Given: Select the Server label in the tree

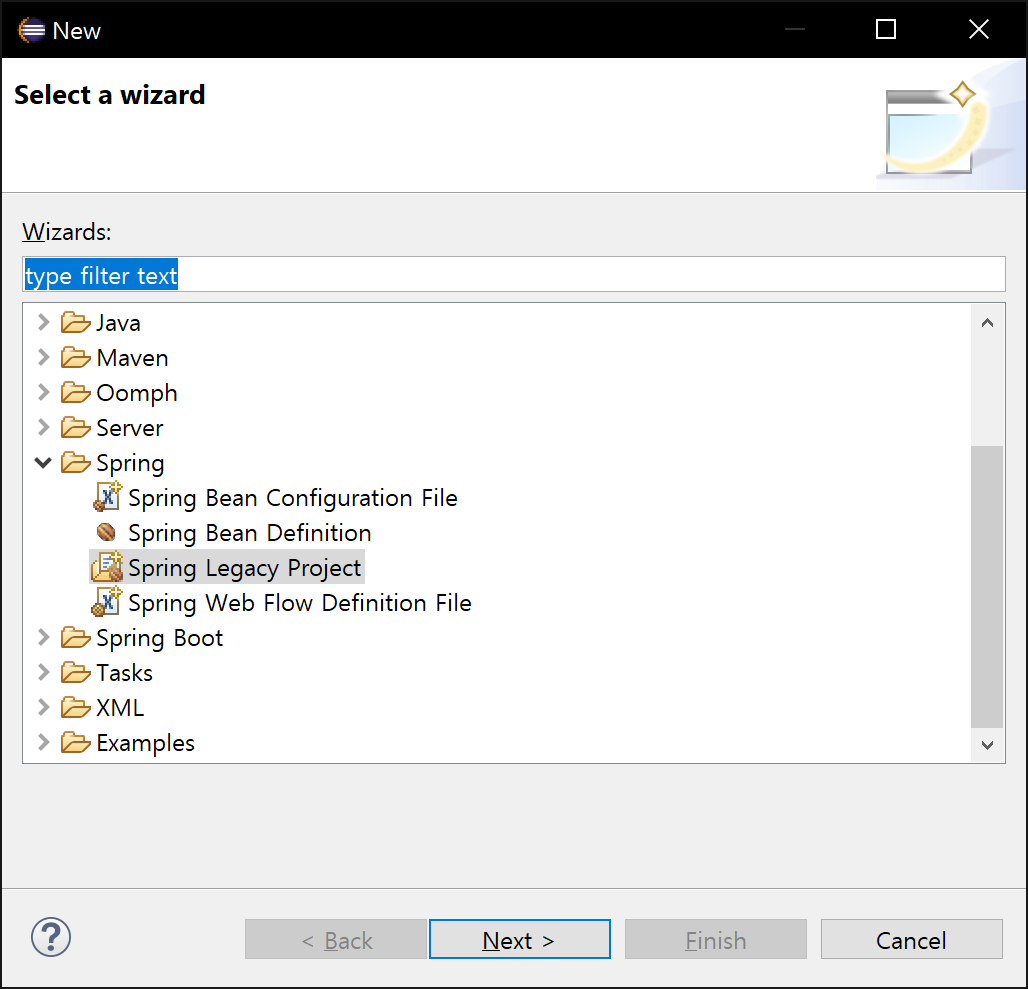Looking at the screenshot, I should click(129, 428).
